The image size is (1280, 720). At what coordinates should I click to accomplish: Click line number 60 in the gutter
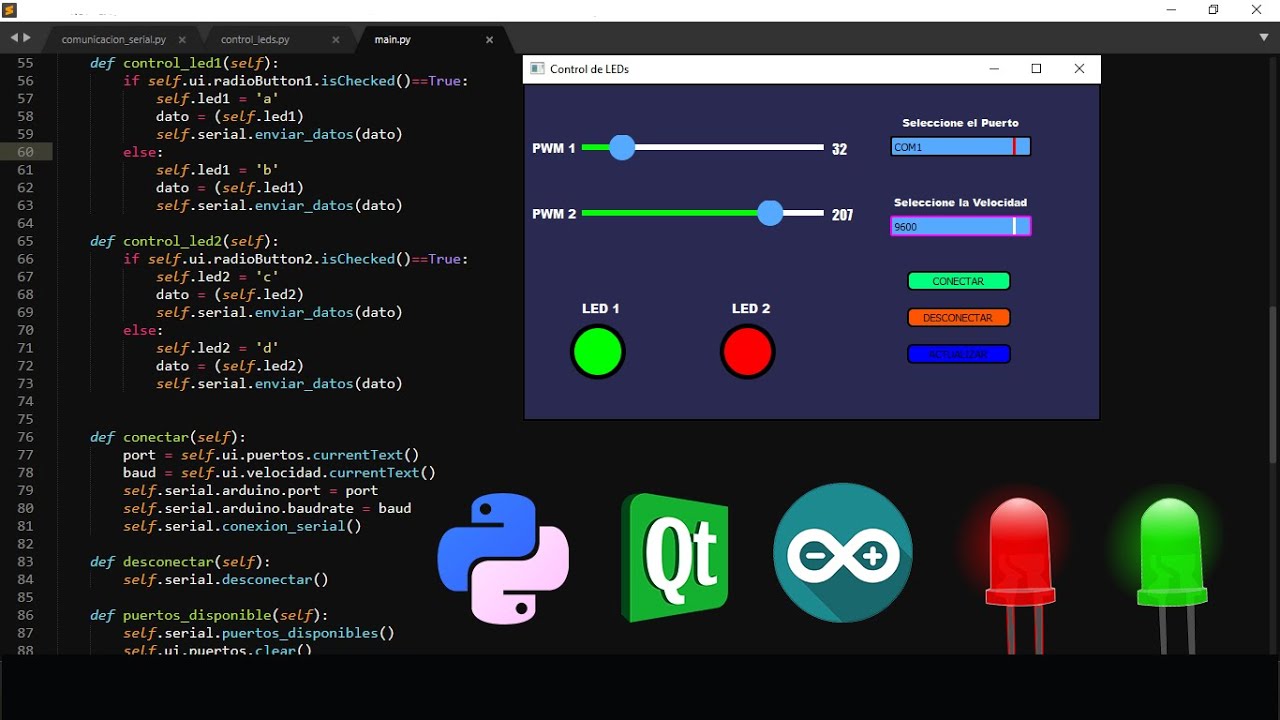(x=26, y=152)
